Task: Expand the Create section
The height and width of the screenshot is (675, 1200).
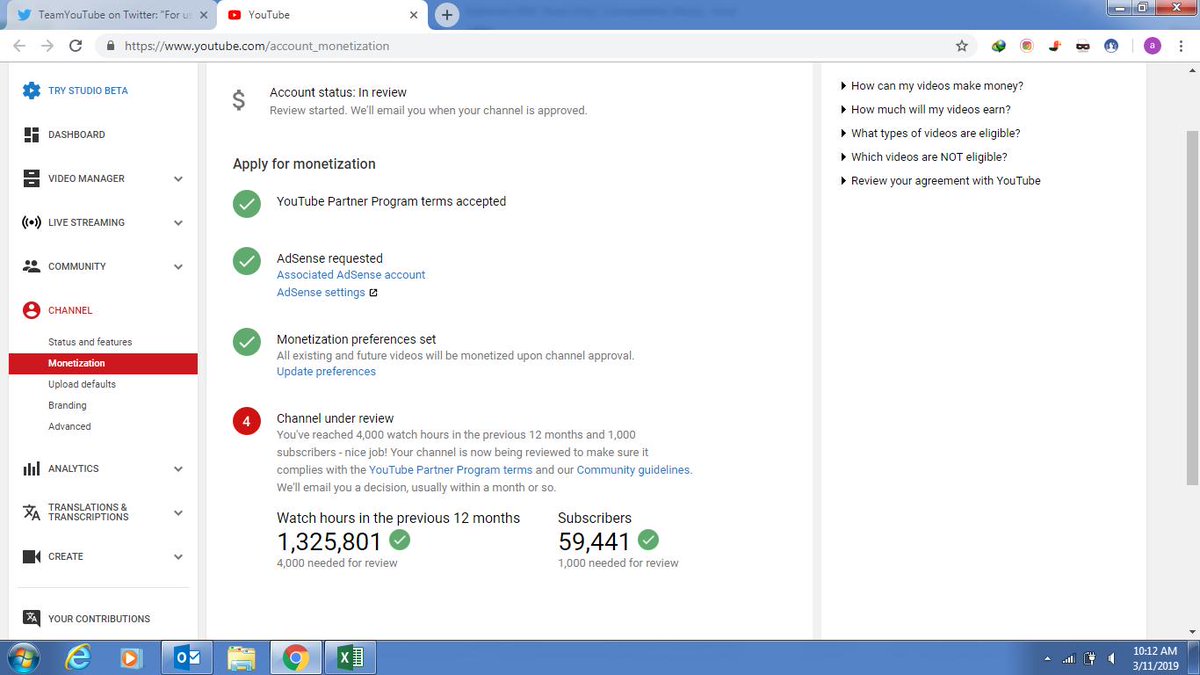Action: 178,557
